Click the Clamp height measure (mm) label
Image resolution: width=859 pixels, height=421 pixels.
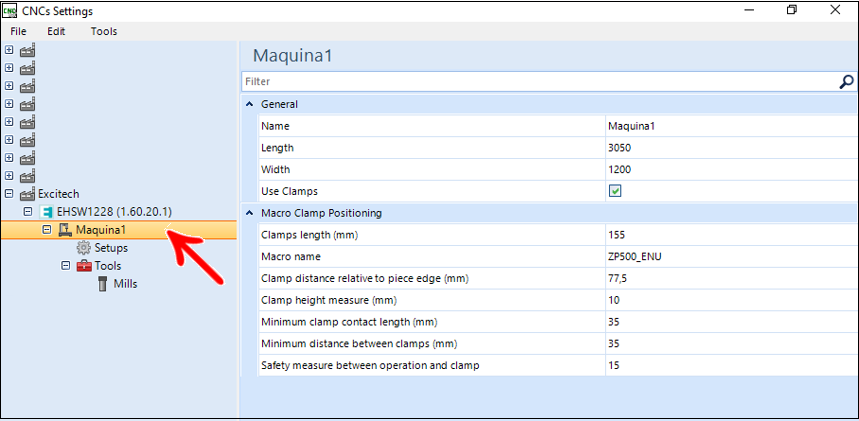[329, 300]
